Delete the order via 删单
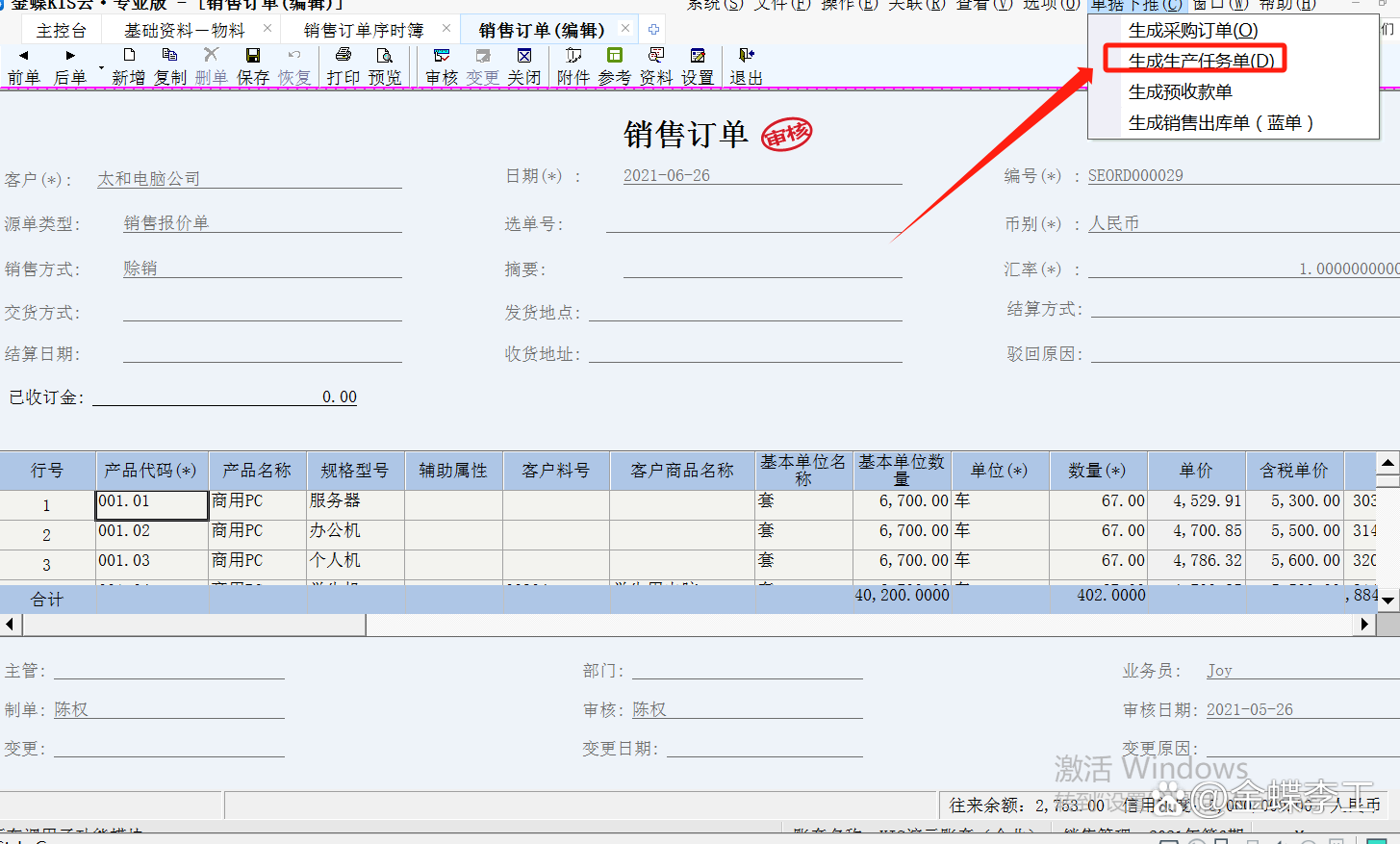The height and width of the screenshot is (844, 1400). [x=212, y=66]
